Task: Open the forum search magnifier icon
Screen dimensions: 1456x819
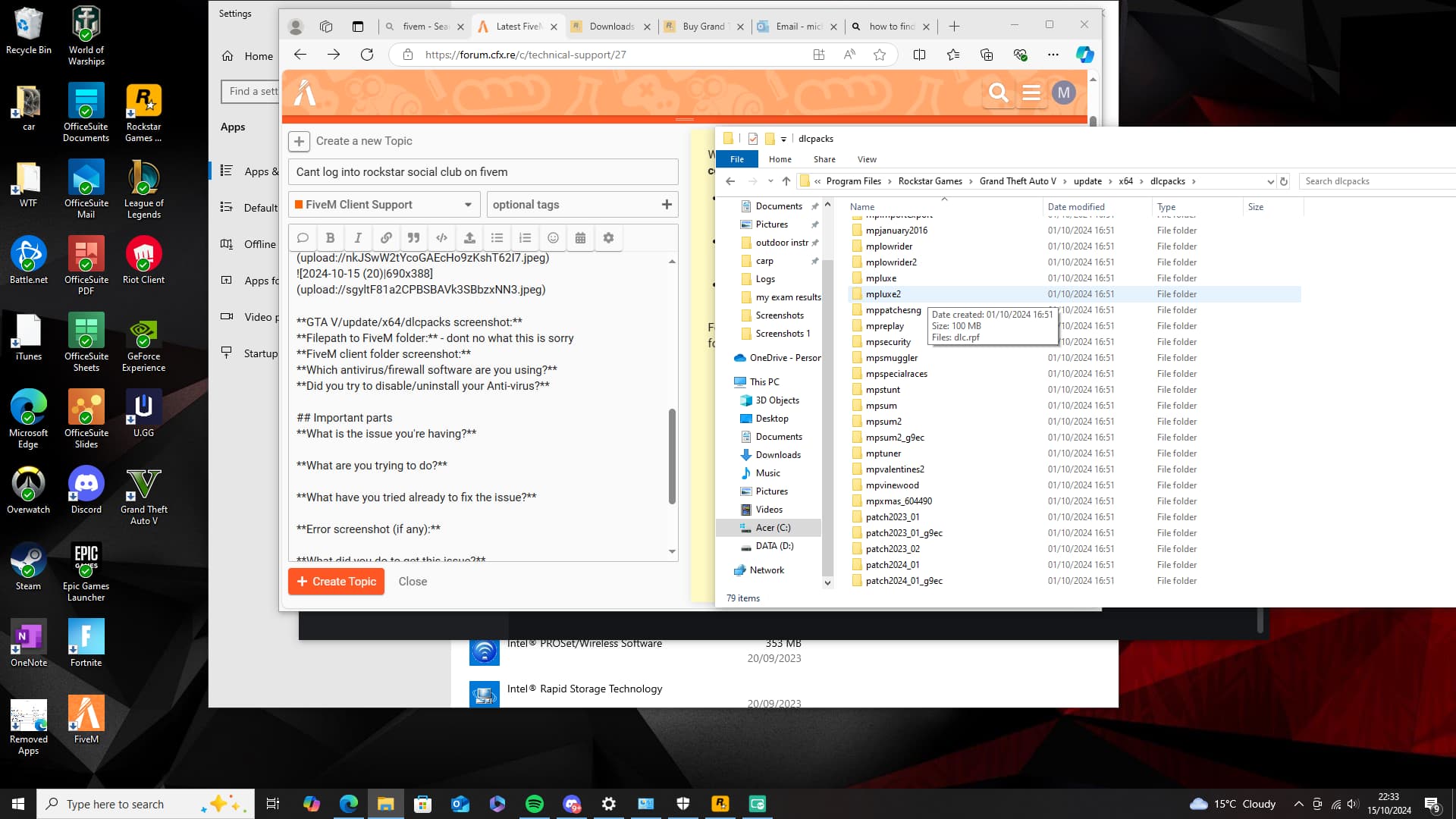Action: [998, 93]
